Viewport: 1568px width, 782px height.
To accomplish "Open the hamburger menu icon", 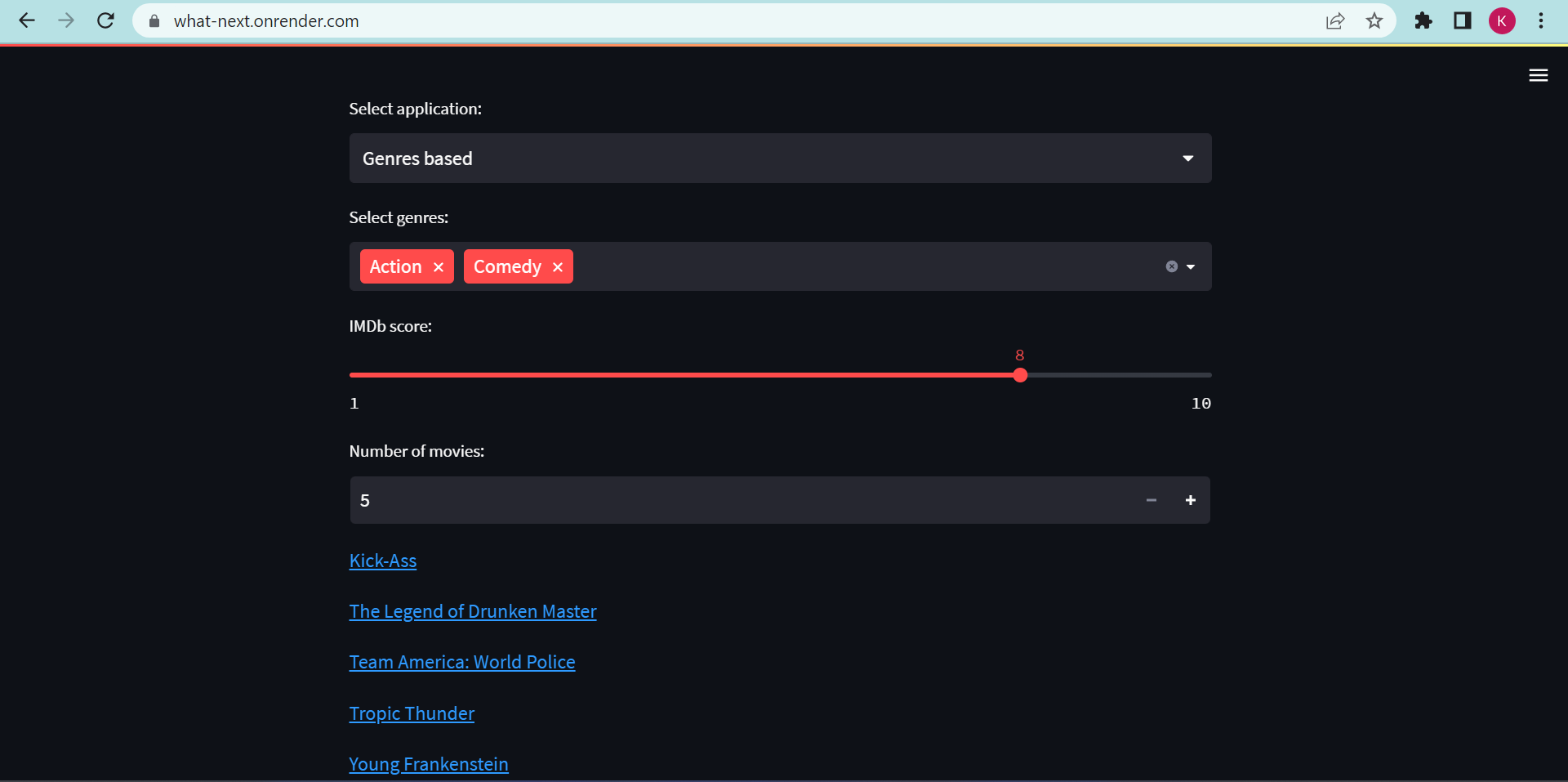I will pyautogui.click(x=1539, y=75).
